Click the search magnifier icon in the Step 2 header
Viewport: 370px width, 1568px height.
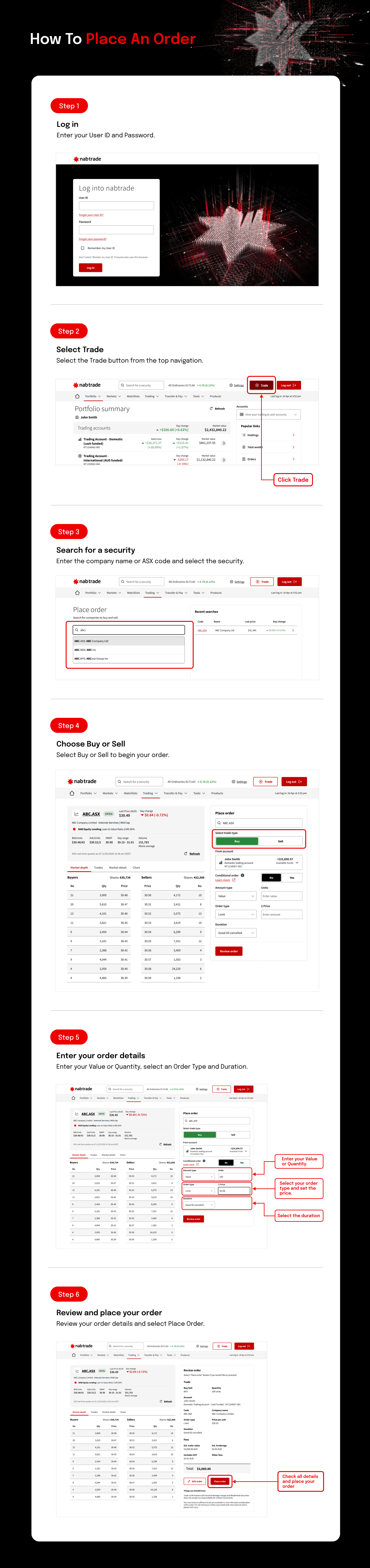coord(122,385)
